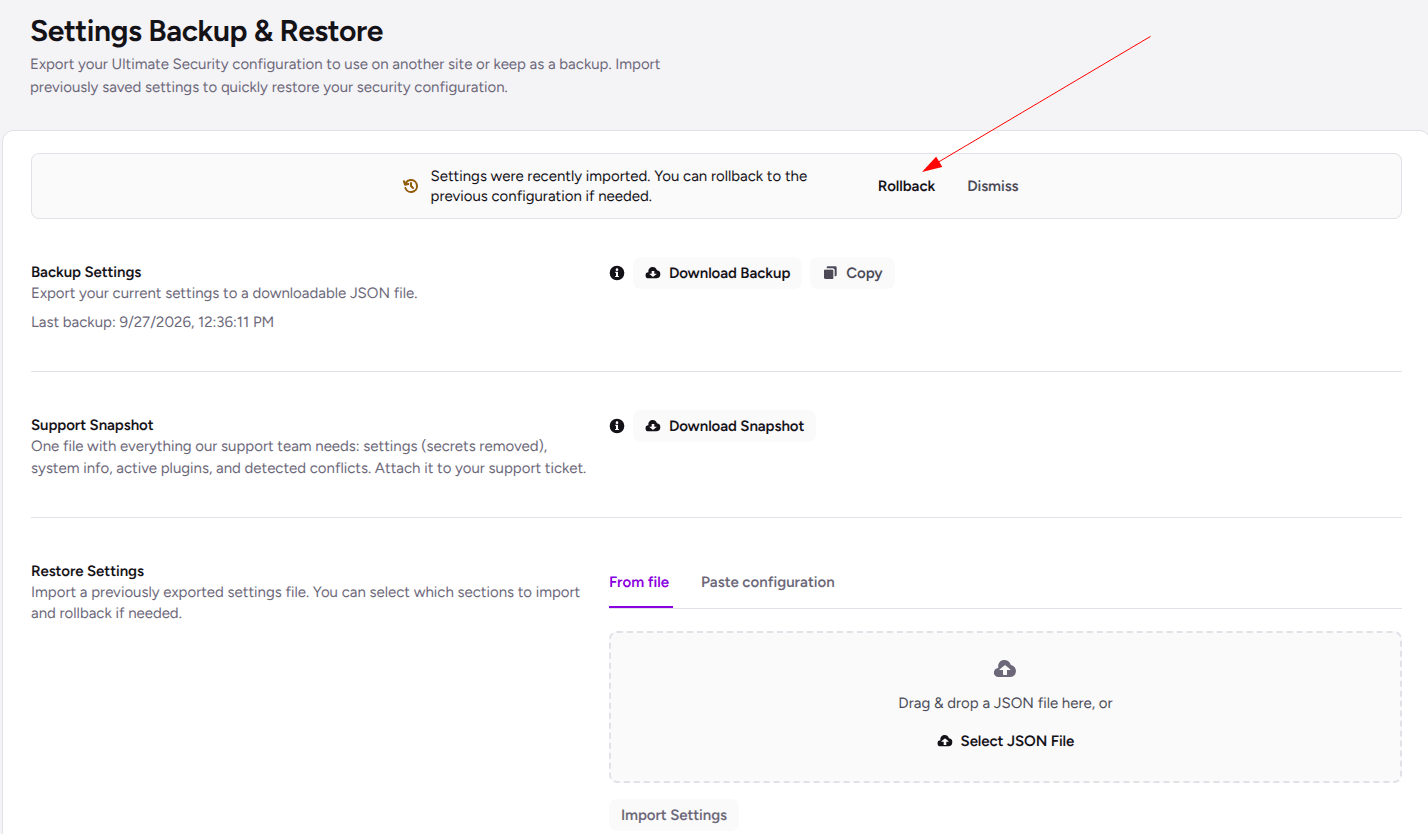Download the support snapshot
The height and width of the screenshot is (834, 1428).
pos(725,426)
